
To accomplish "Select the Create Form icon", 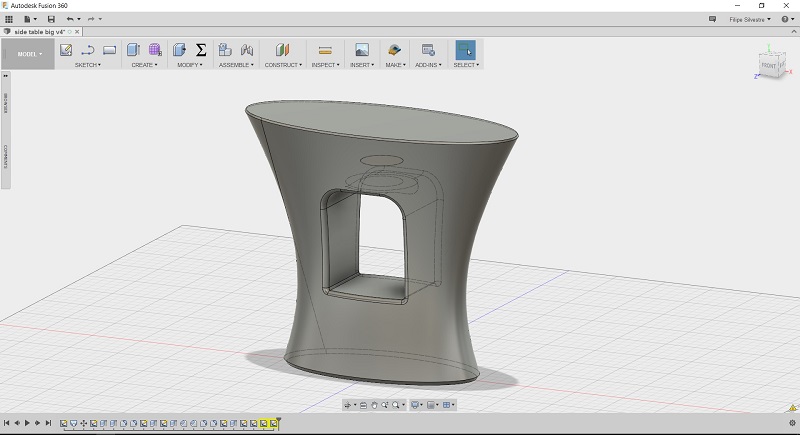I will 155,49.
